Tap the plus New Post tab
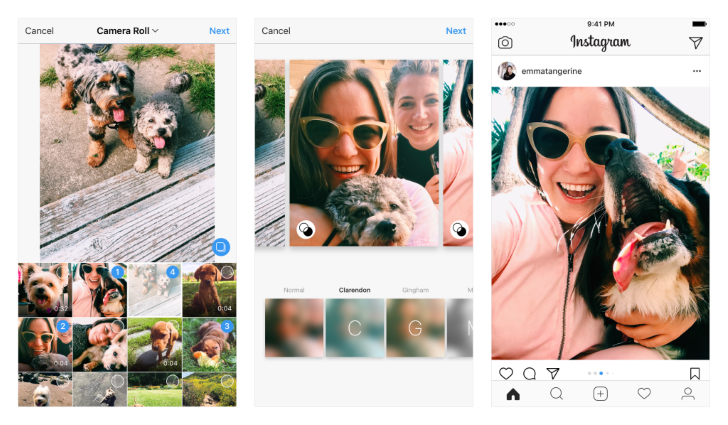 [600, 394]
